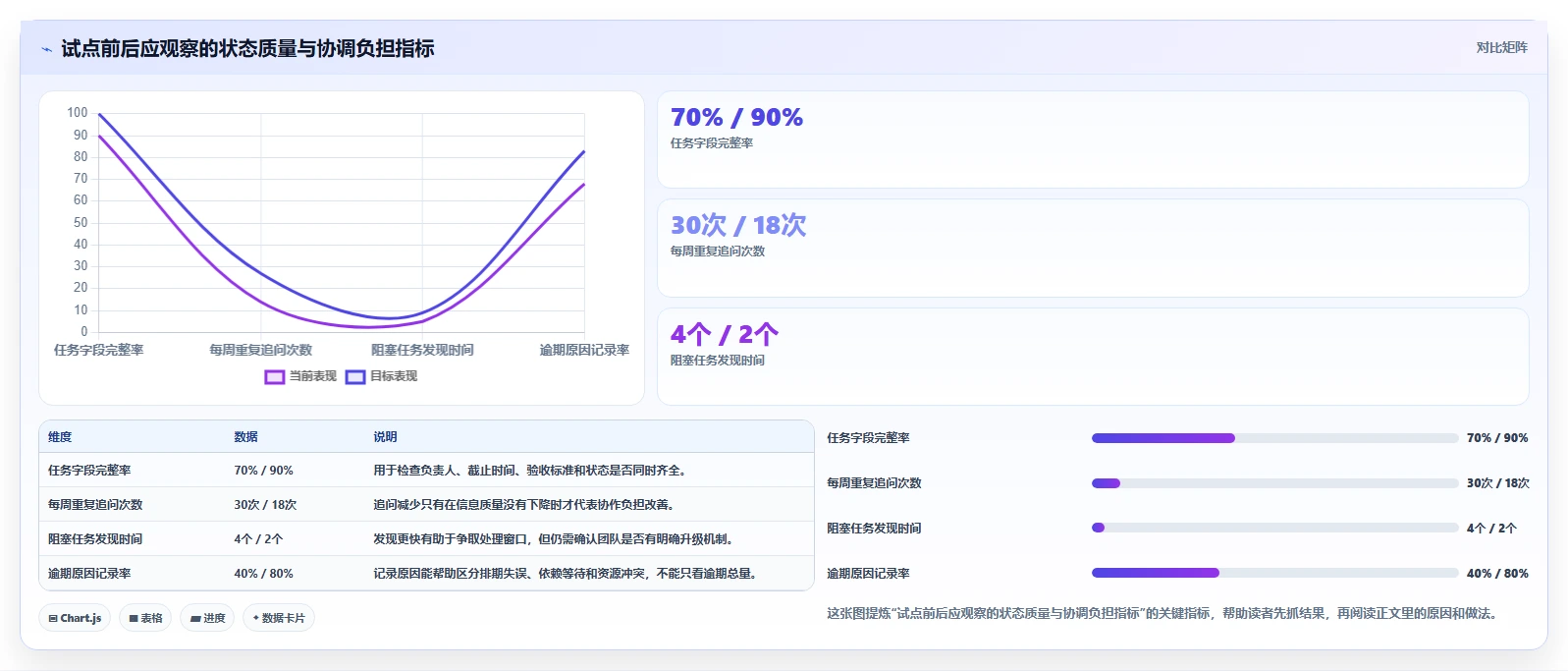Click chart axis label 任务字段完整率
Screen dimensions: 1568x671
coord(99,350)
